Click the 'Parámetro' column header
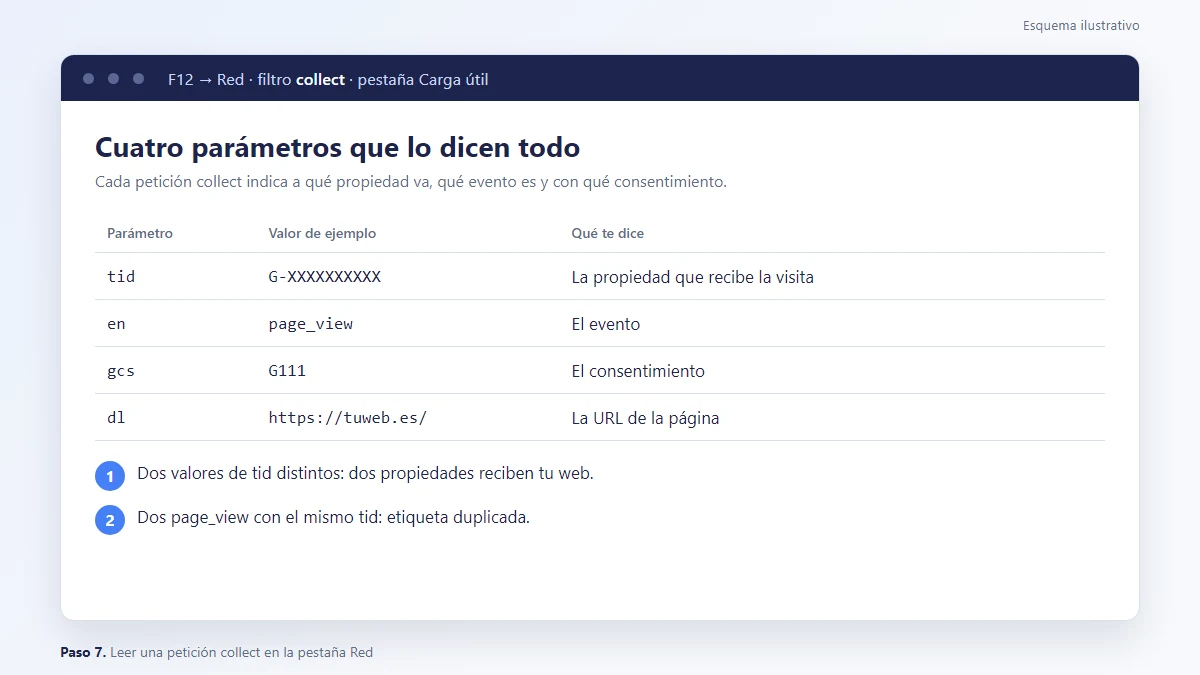Viewport: 1200px width, 675px height. [x=140, y=233]
